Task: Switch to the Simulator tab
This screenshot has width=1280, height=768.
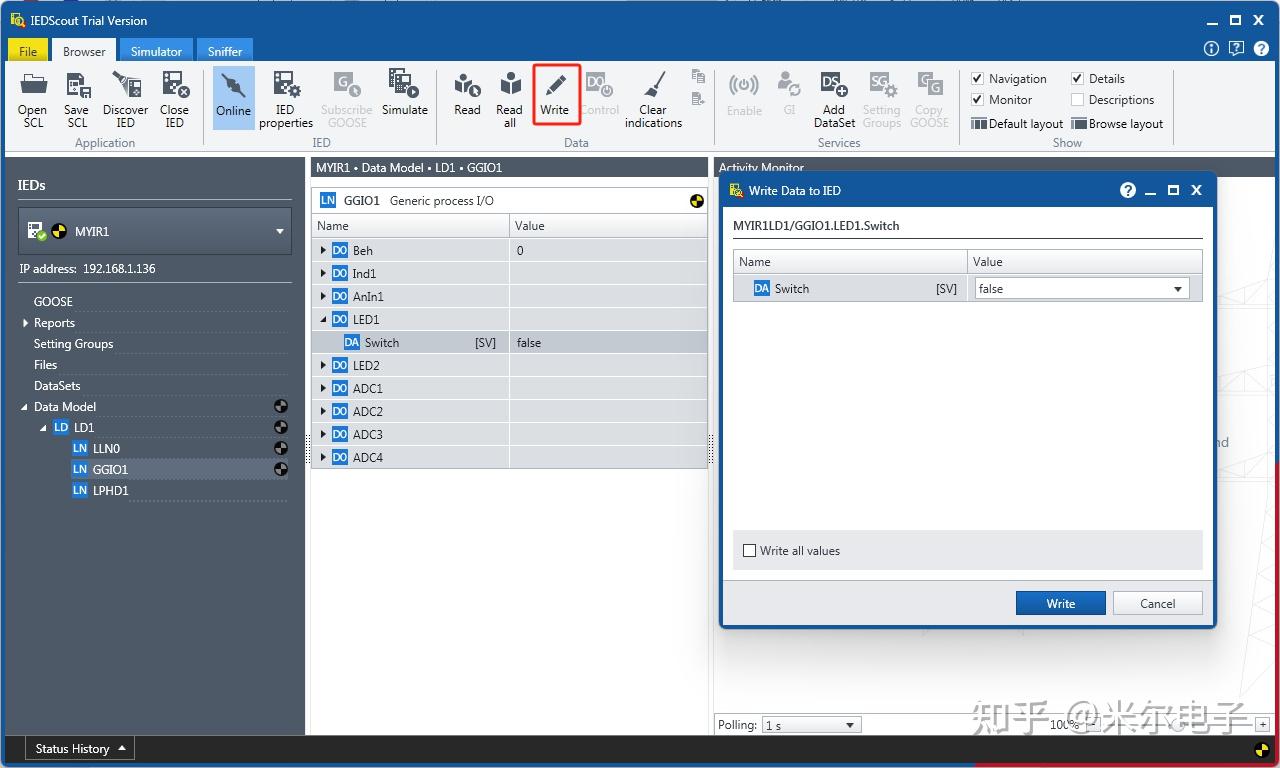Action: pos(156,51)
